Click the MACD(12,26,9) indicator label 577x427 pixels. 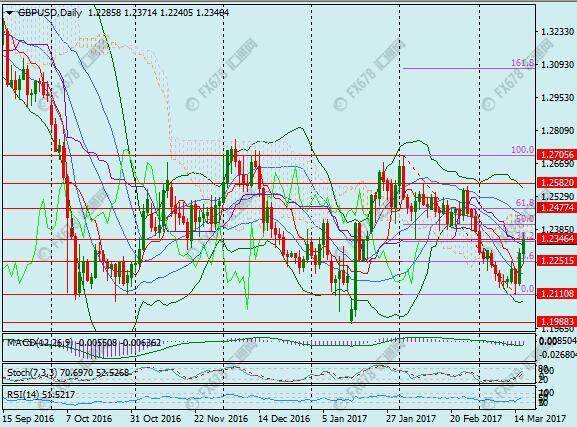click(x=38, y=343)
